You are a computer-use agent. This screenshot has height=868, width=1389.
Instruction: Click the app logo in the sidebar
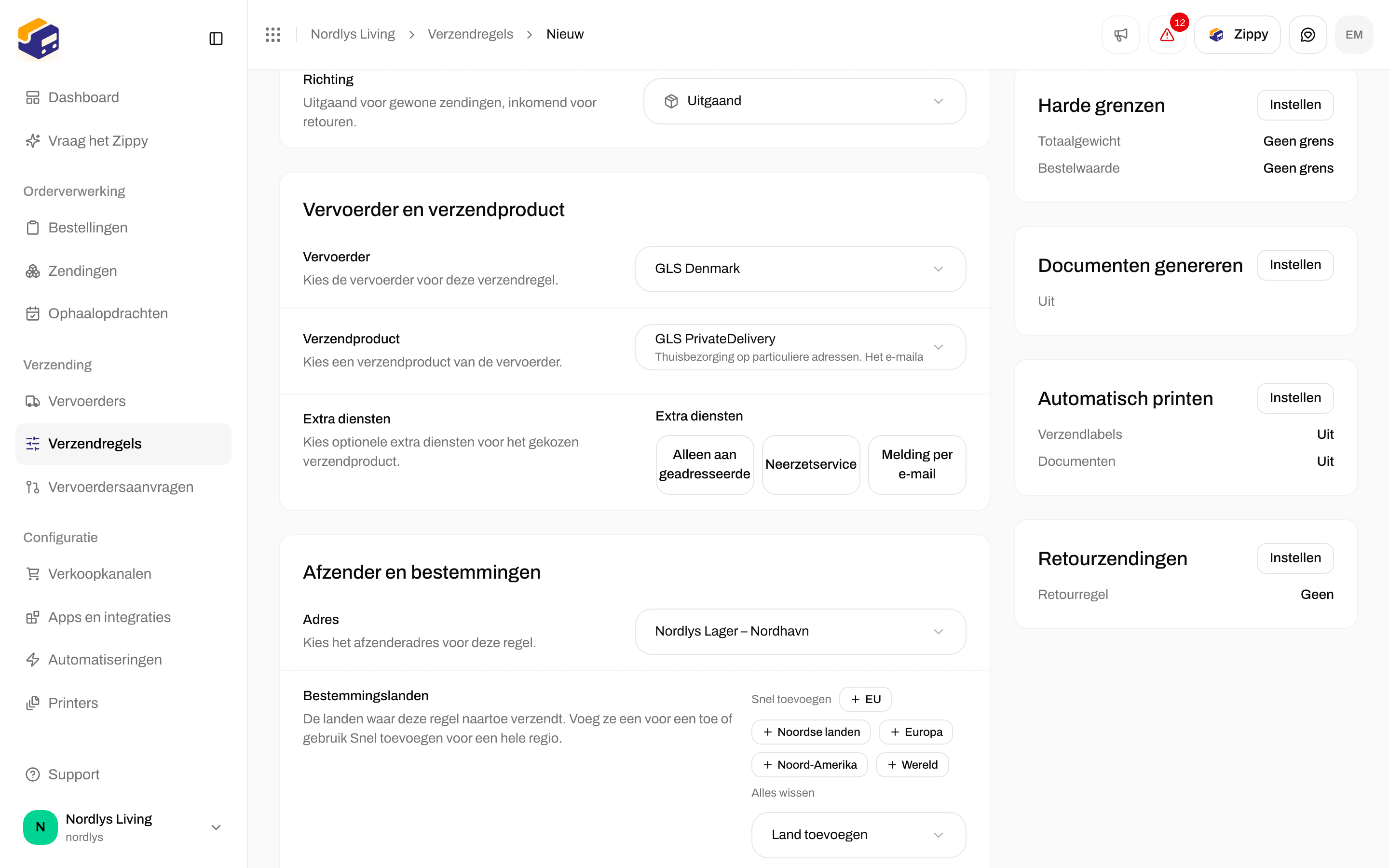(39, 39)
